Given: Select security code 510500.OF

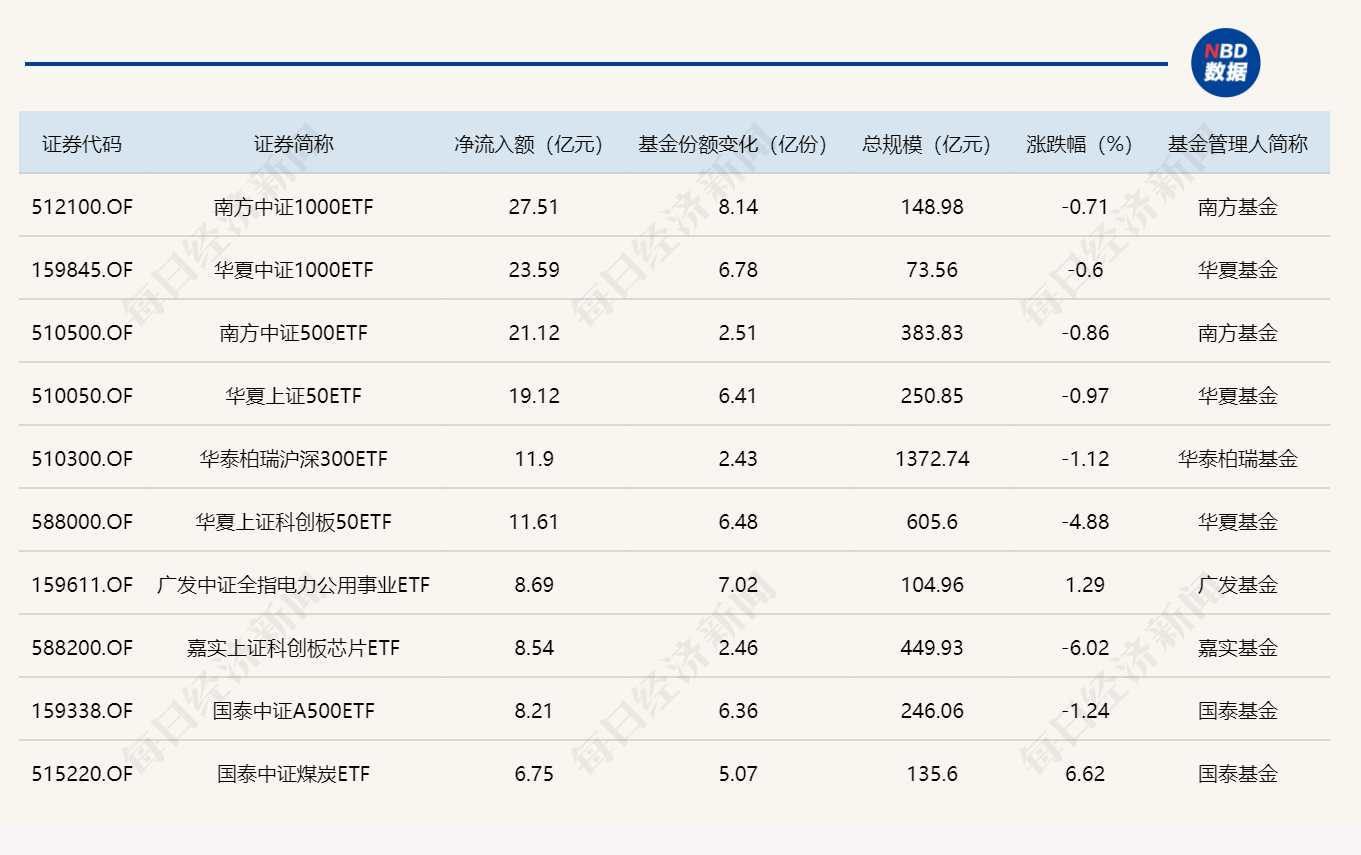Looking at the screenshot, I should click(82, 333).
